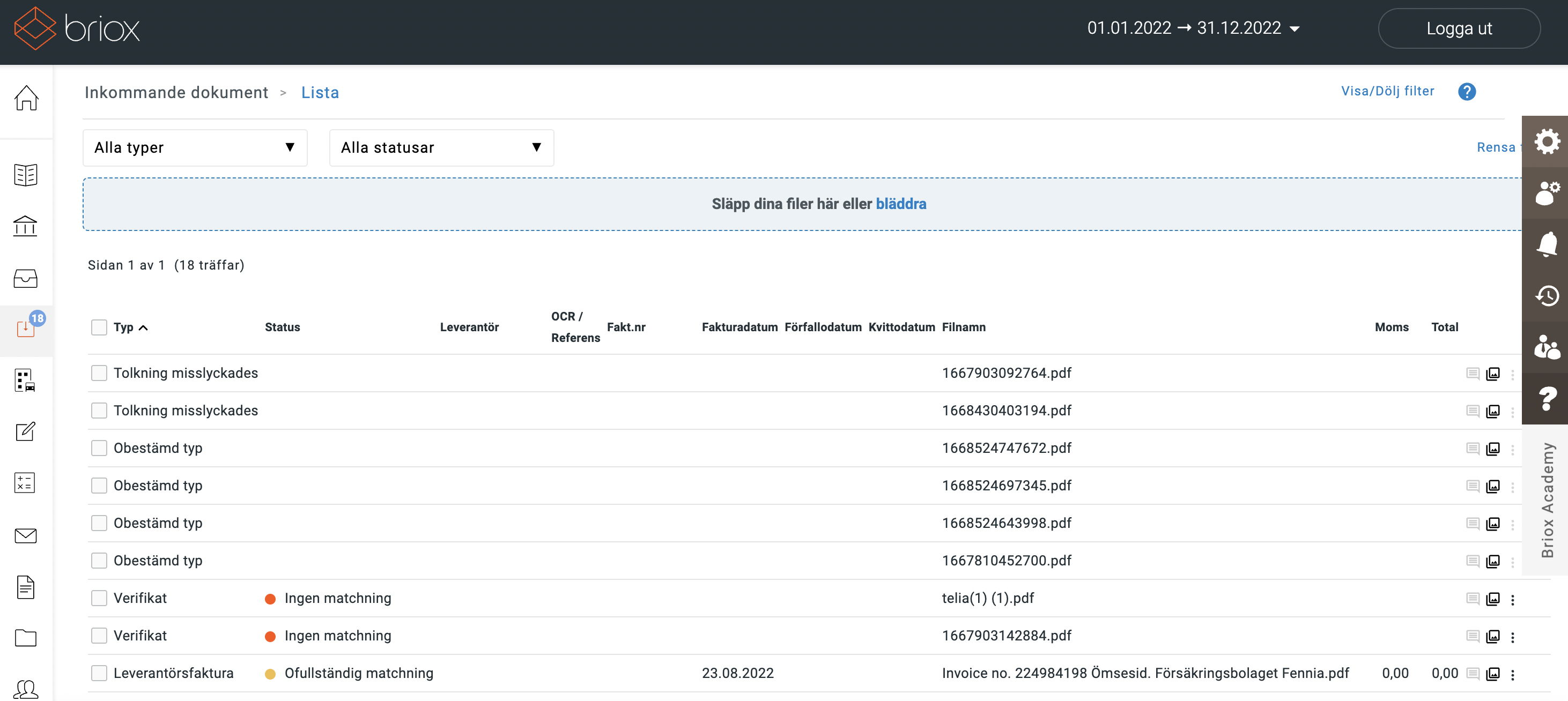Open comment icon for Fennia invoice row
Viewport: 1568px width, 701px height.
click(1473, 674)
